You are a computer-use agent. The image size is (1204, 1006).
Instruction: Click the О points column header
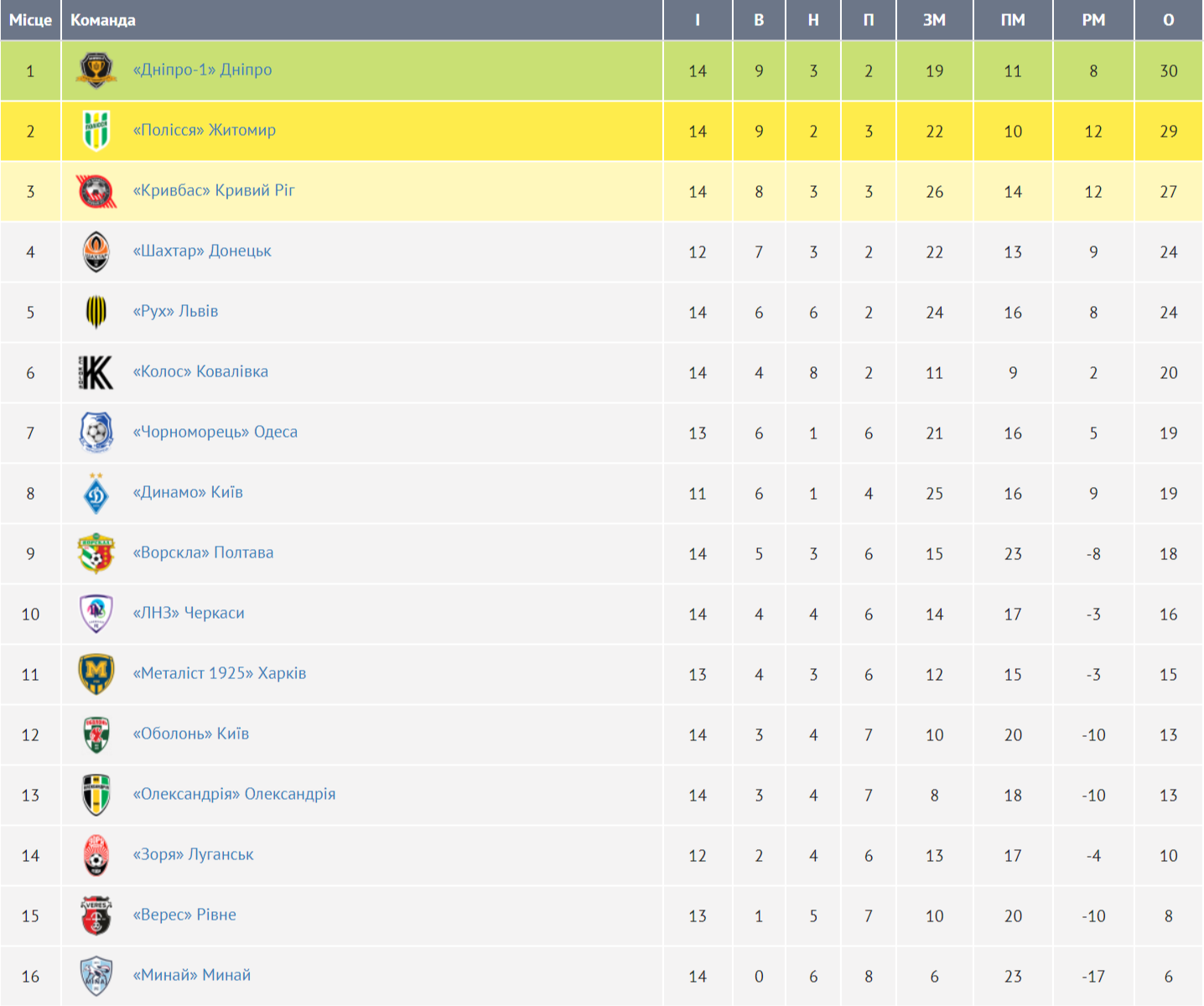tap(1169, 20)
